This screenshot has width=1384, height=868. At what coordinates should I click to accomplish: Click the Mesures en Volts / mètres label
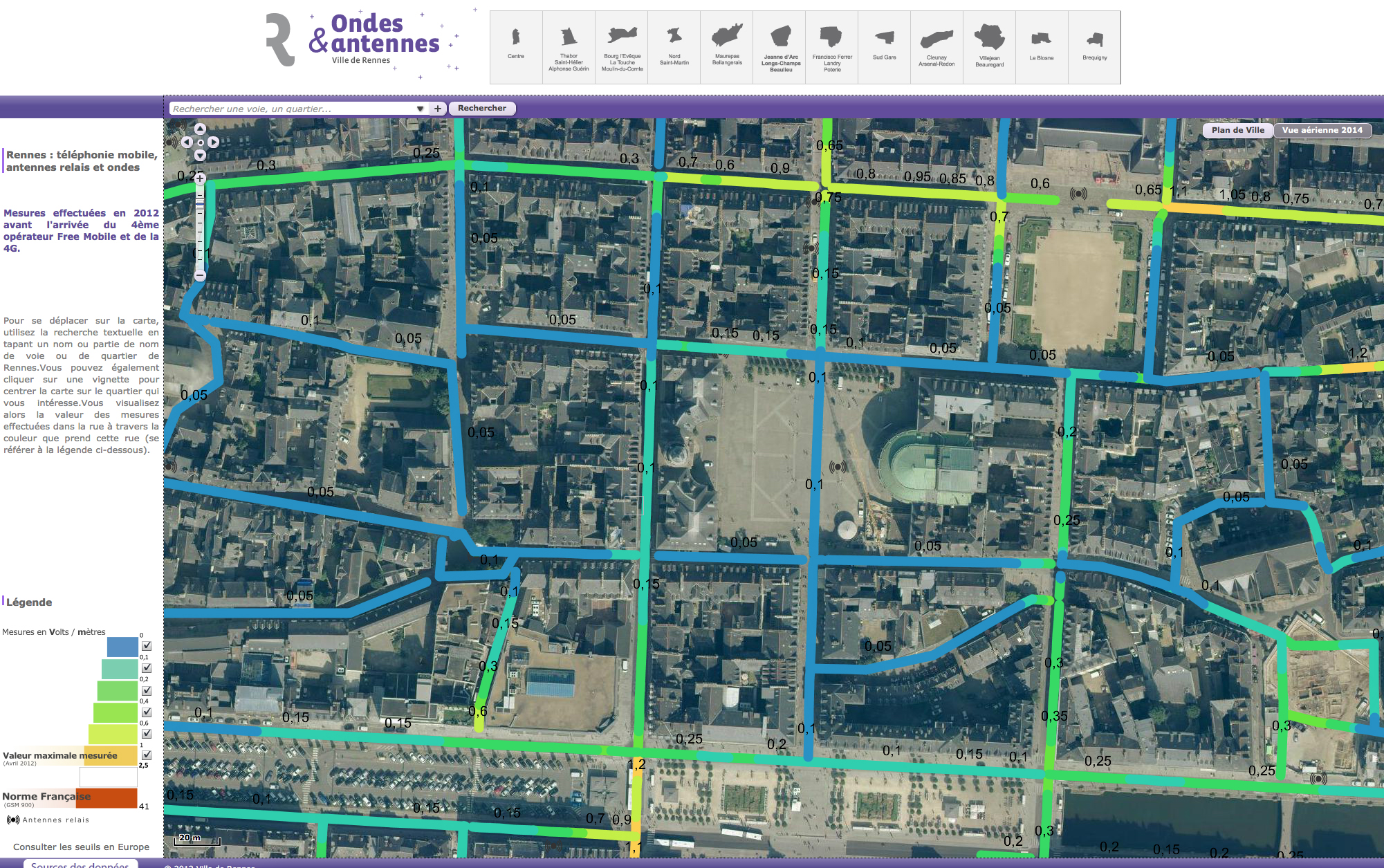tap(54, 632)
